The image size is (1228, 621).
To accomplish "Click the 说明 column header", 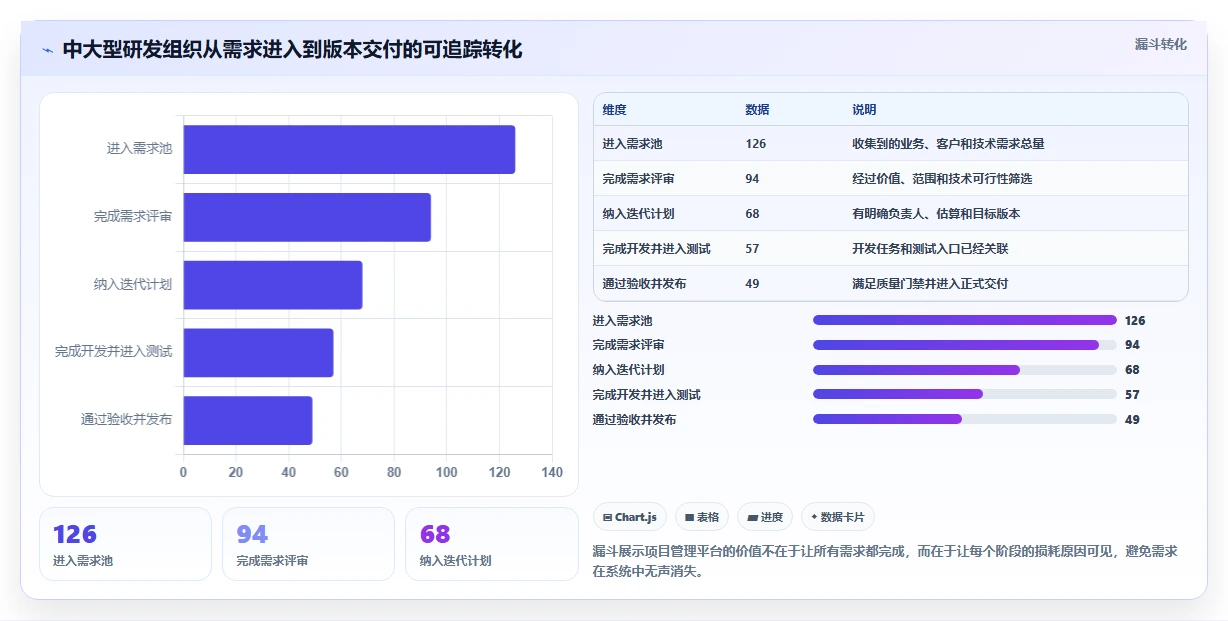I will (x=864, y=110).
